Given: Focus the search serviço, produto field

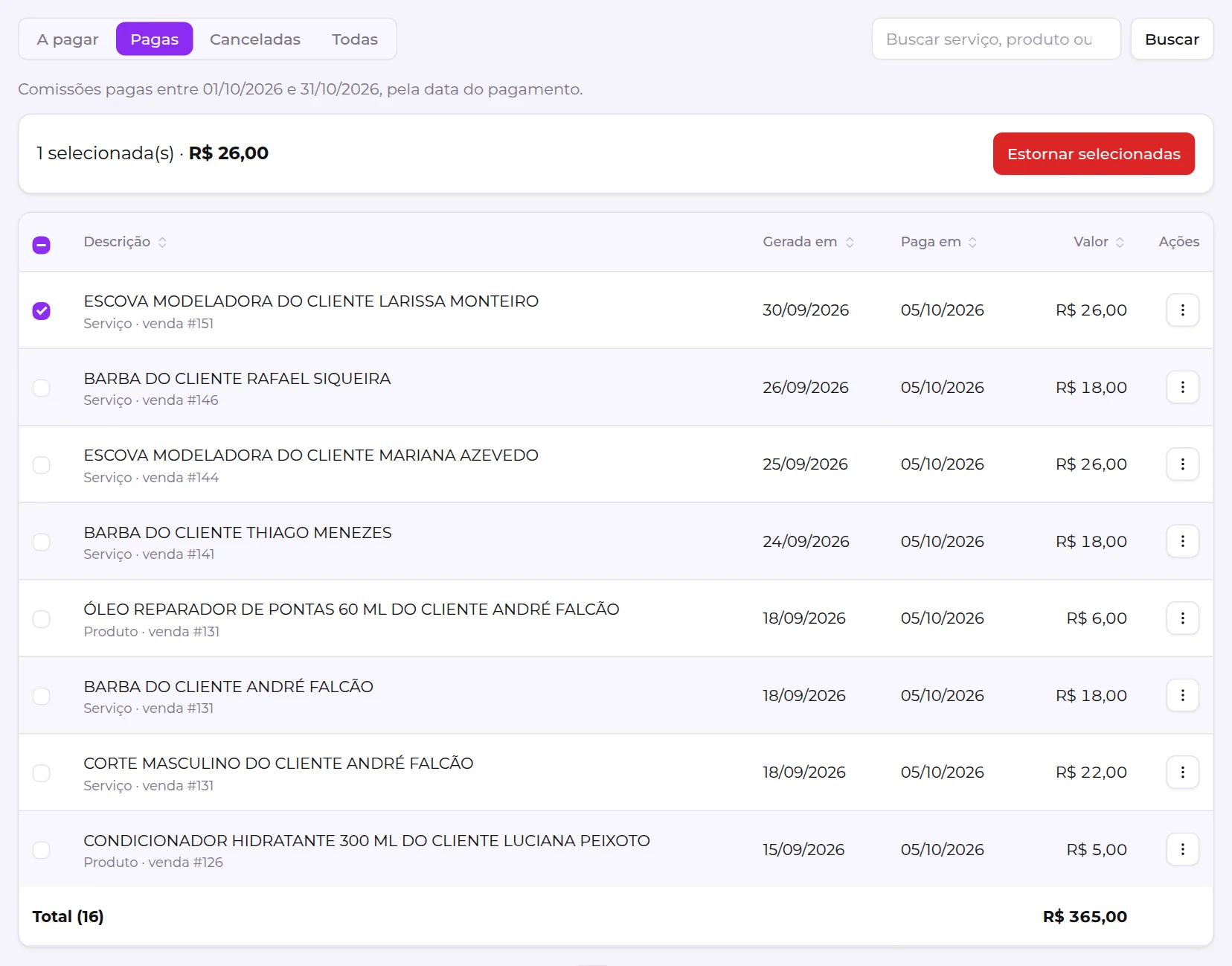Looking at the screenshot, I should (x=996, y=39).
